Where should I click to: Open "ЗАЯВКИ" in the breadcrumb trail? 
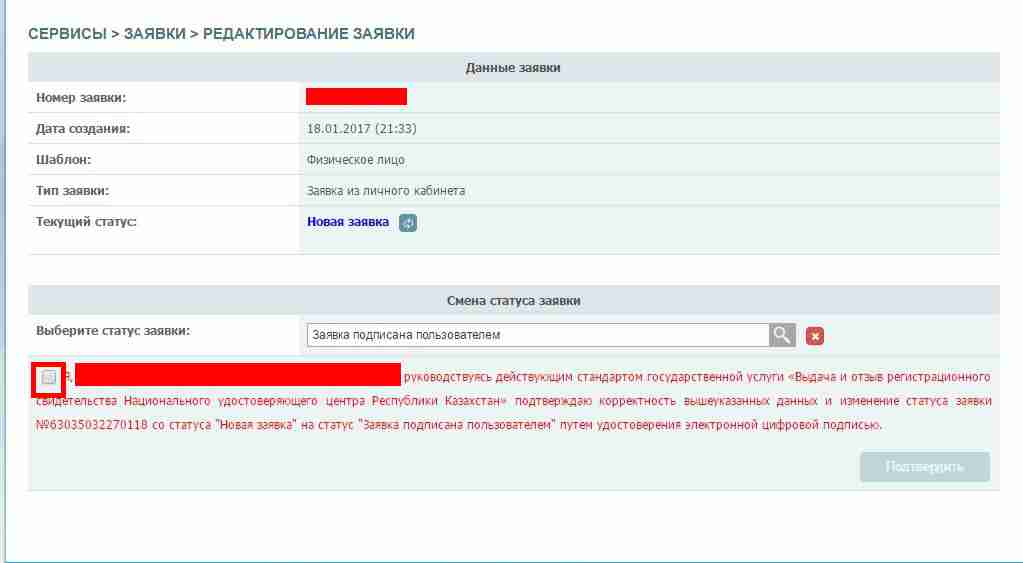tap(154, 34)
